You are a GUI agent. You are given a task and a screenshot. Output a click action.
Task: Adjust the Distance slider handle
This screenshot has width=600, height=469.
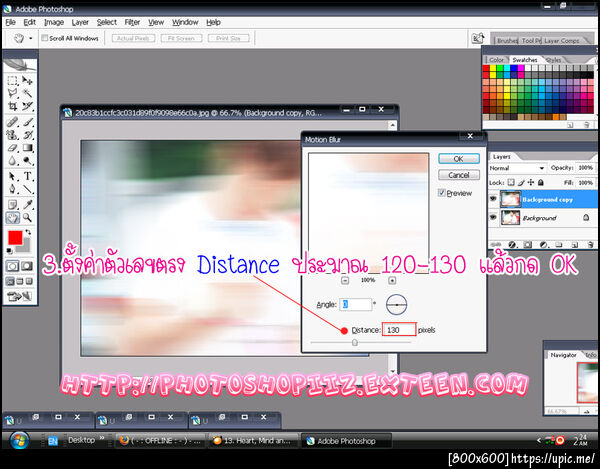(x=355, y=342)
